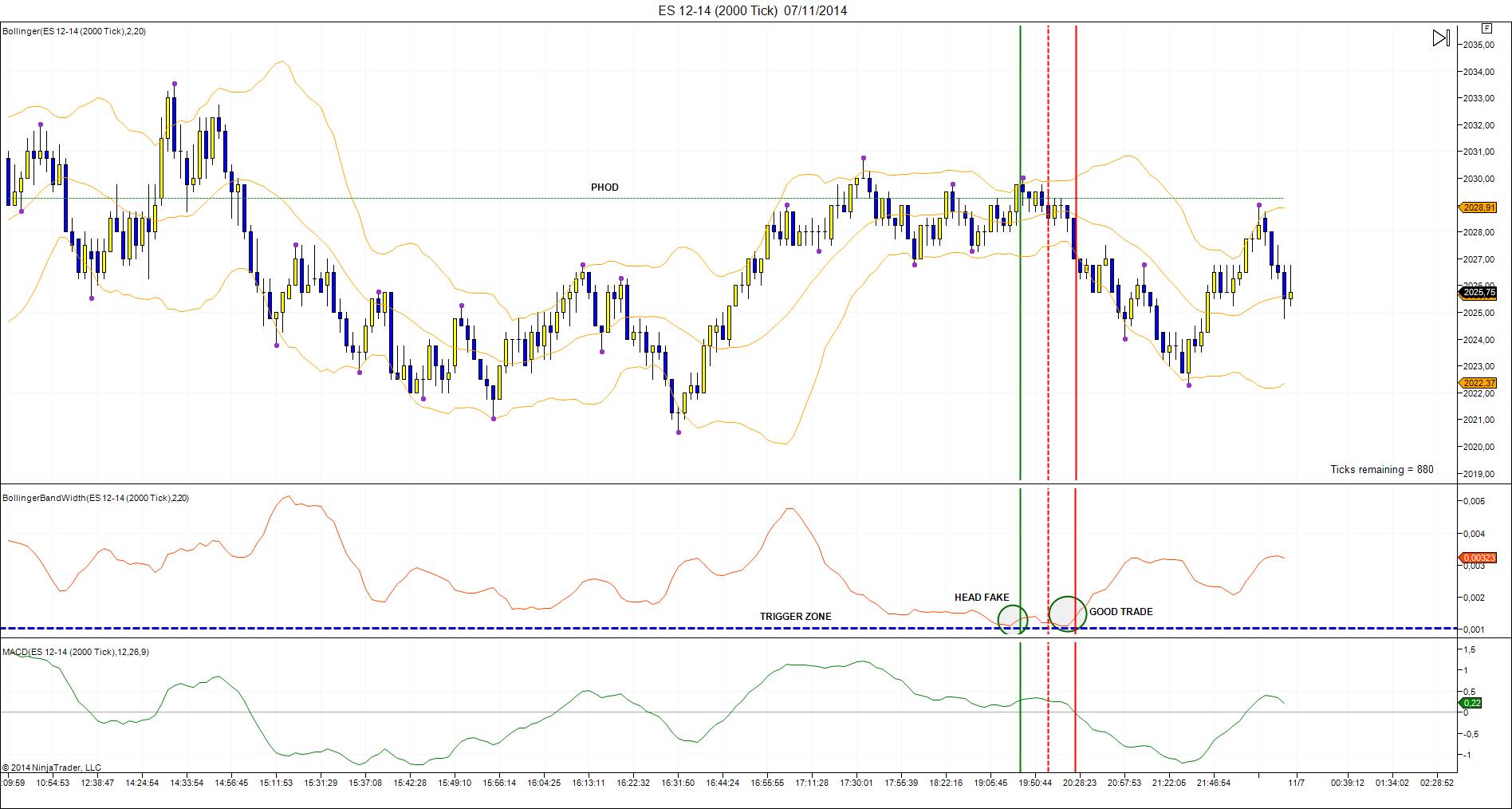Select the BollingerBandWidth indicator label

(x=96, y=498)
